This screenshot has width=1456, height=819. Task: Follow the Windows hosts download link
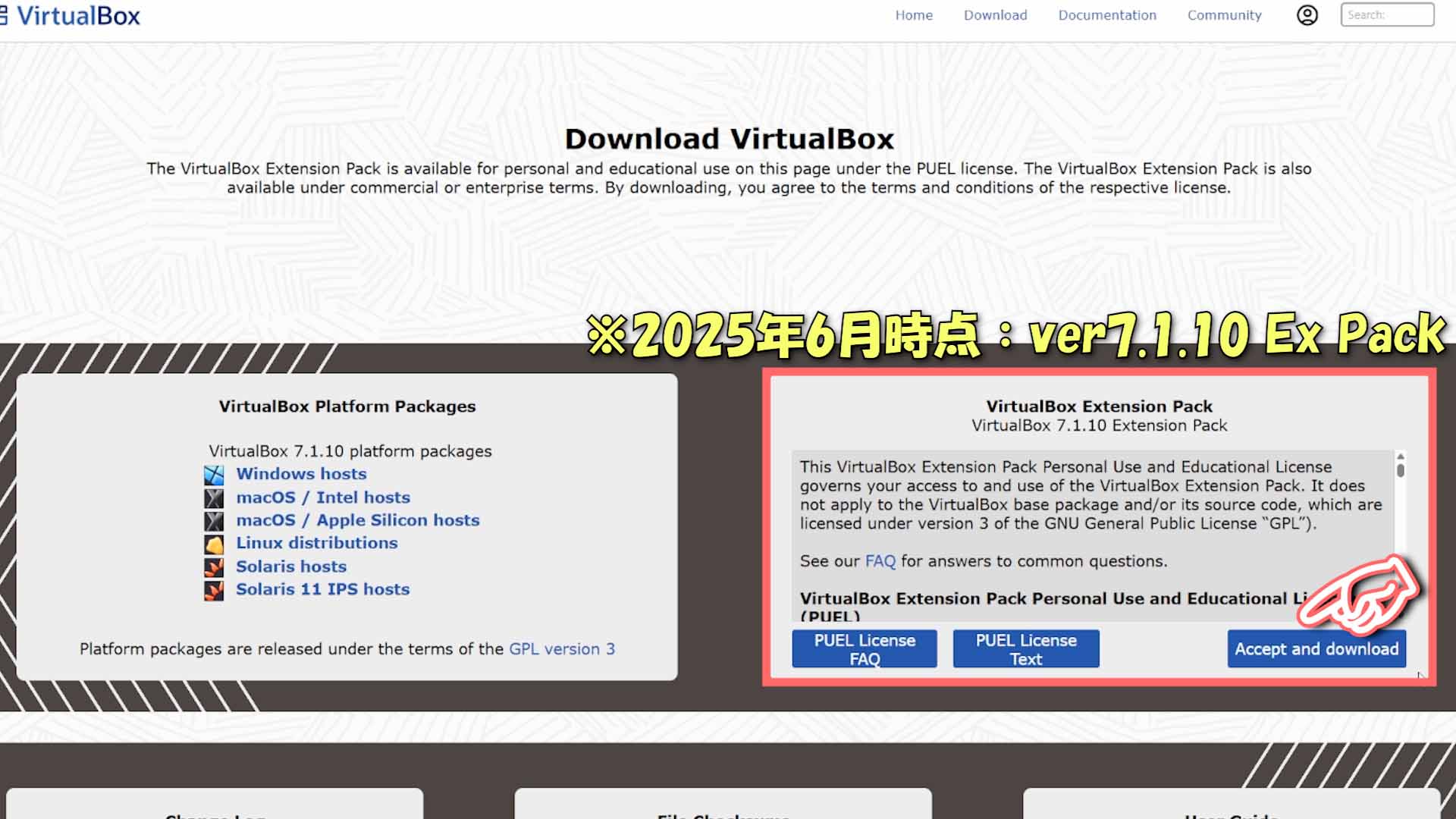302,474
